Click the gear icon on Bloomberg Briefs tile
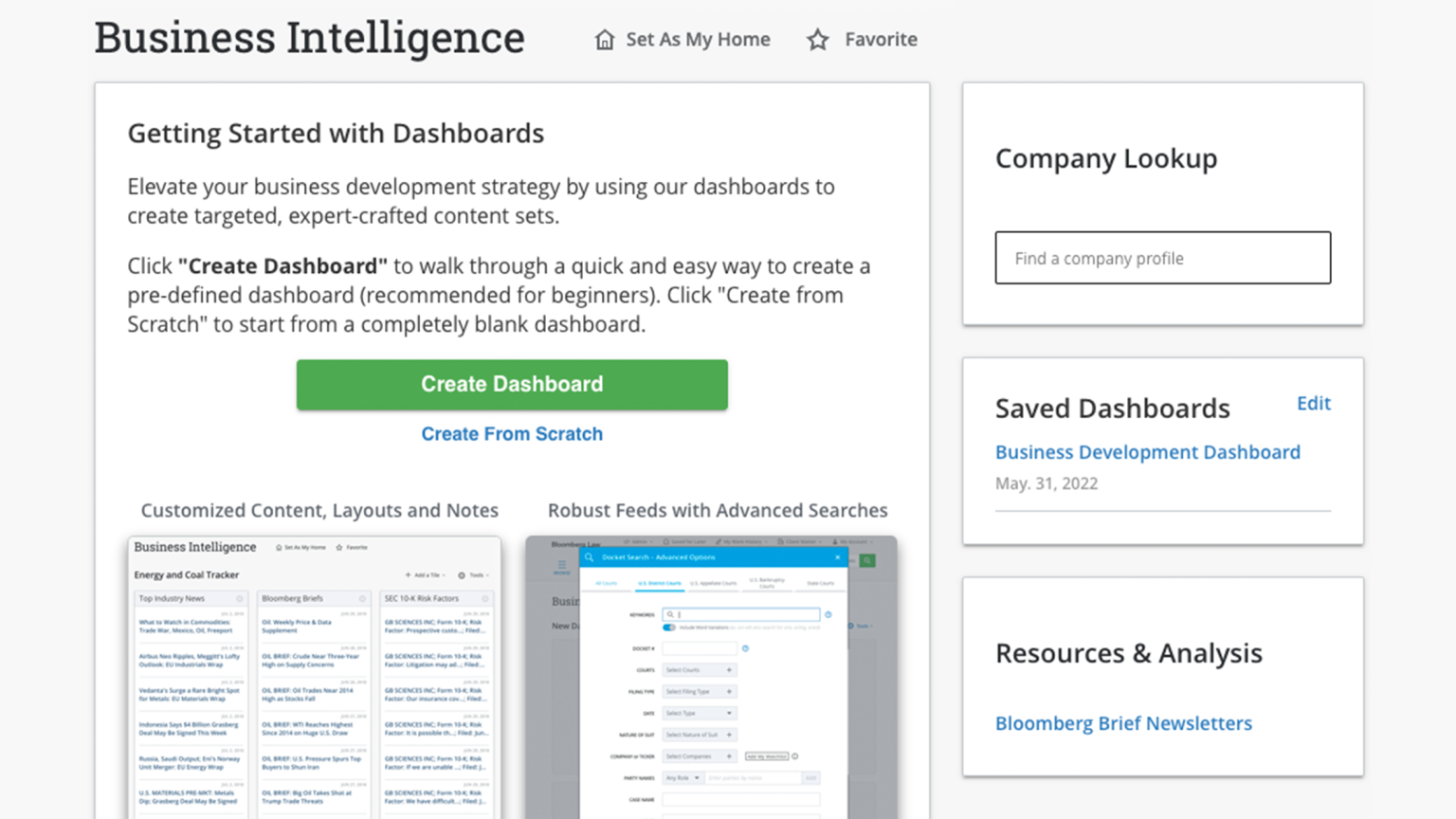1456x819 pixels. click(362, 598)
